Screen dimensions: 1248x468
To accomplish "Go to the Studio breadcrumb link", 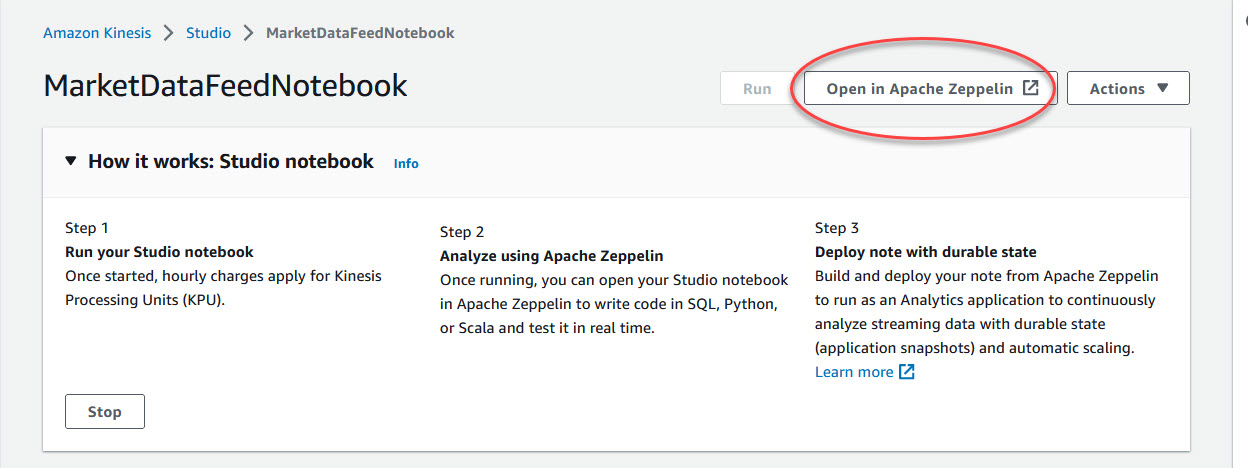I will coord(208,33).
